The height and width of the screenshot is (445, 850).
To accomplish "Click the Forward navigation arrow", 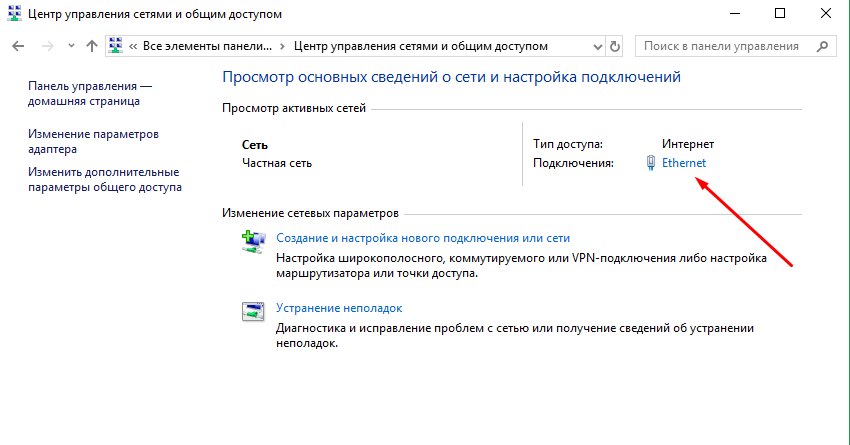I will [48, 46].
